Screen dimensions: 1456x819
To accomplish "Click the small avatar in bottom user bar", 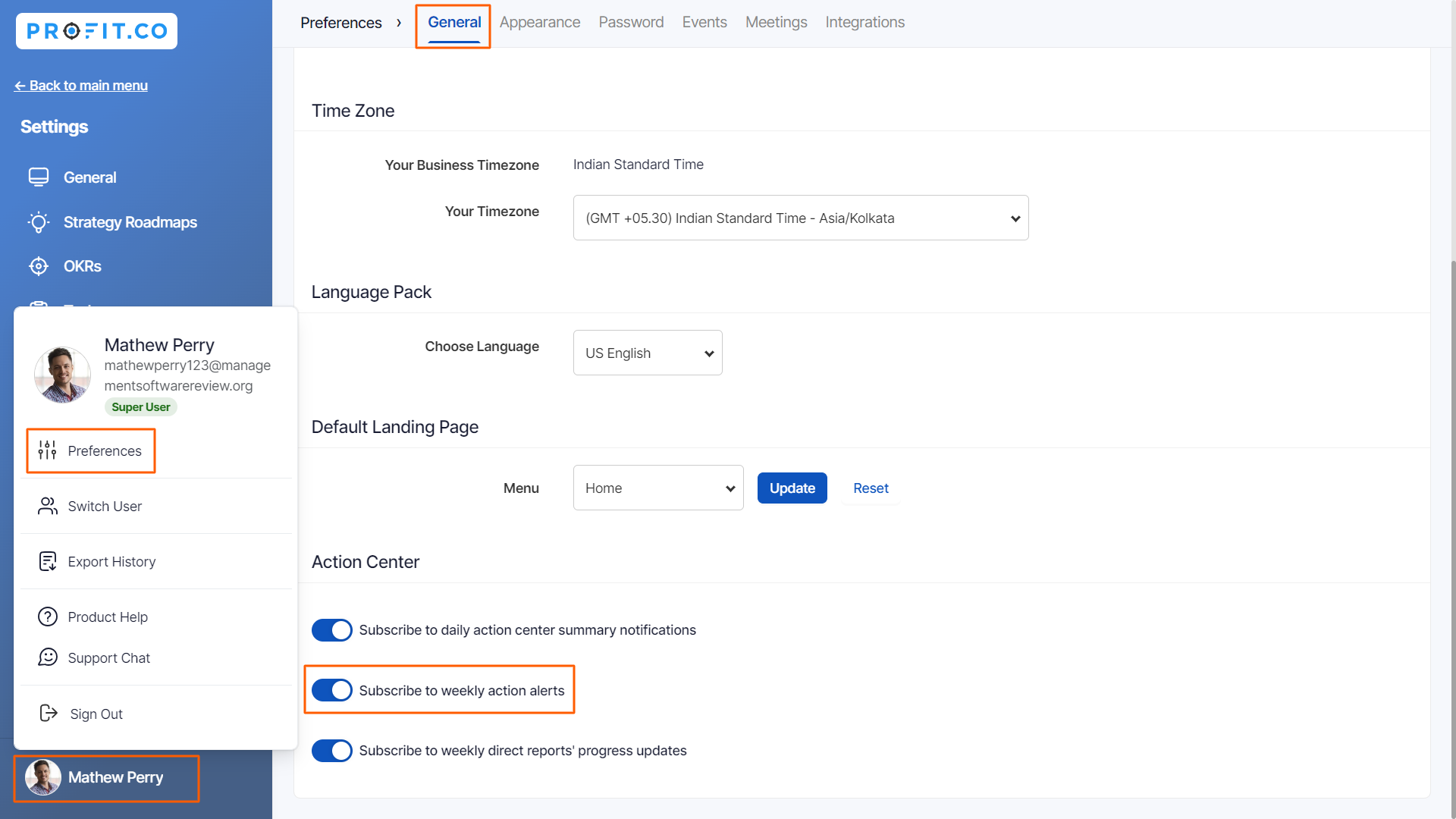I will [43, 777].
